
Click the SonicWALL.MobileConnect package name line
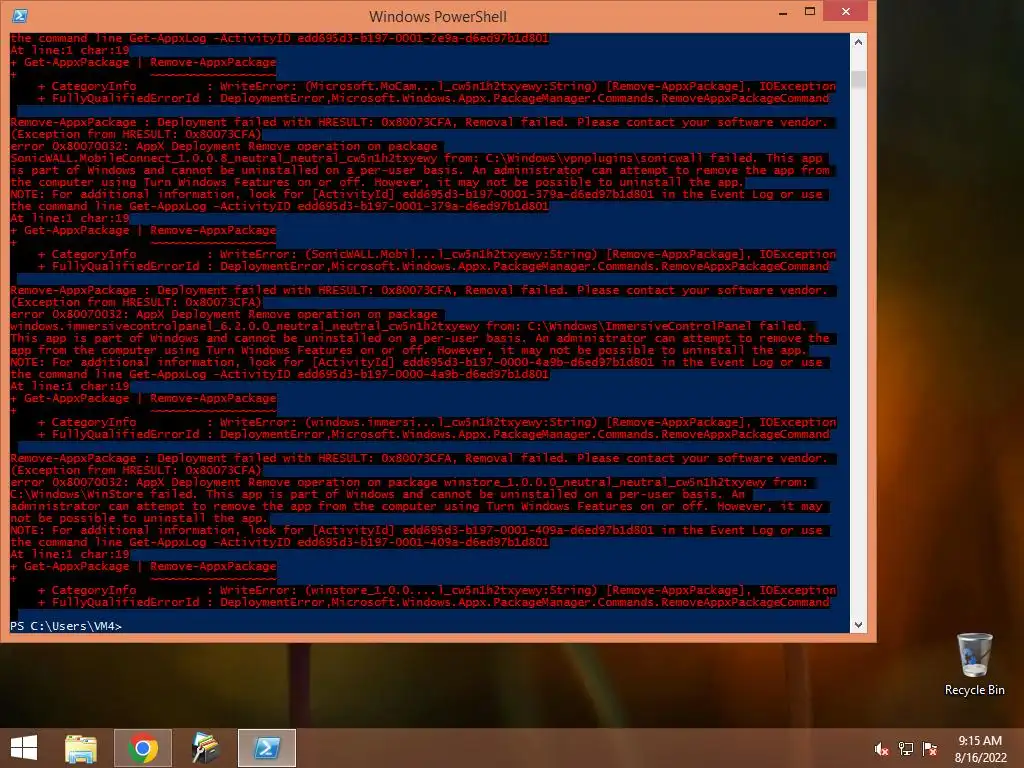(417, 158)
